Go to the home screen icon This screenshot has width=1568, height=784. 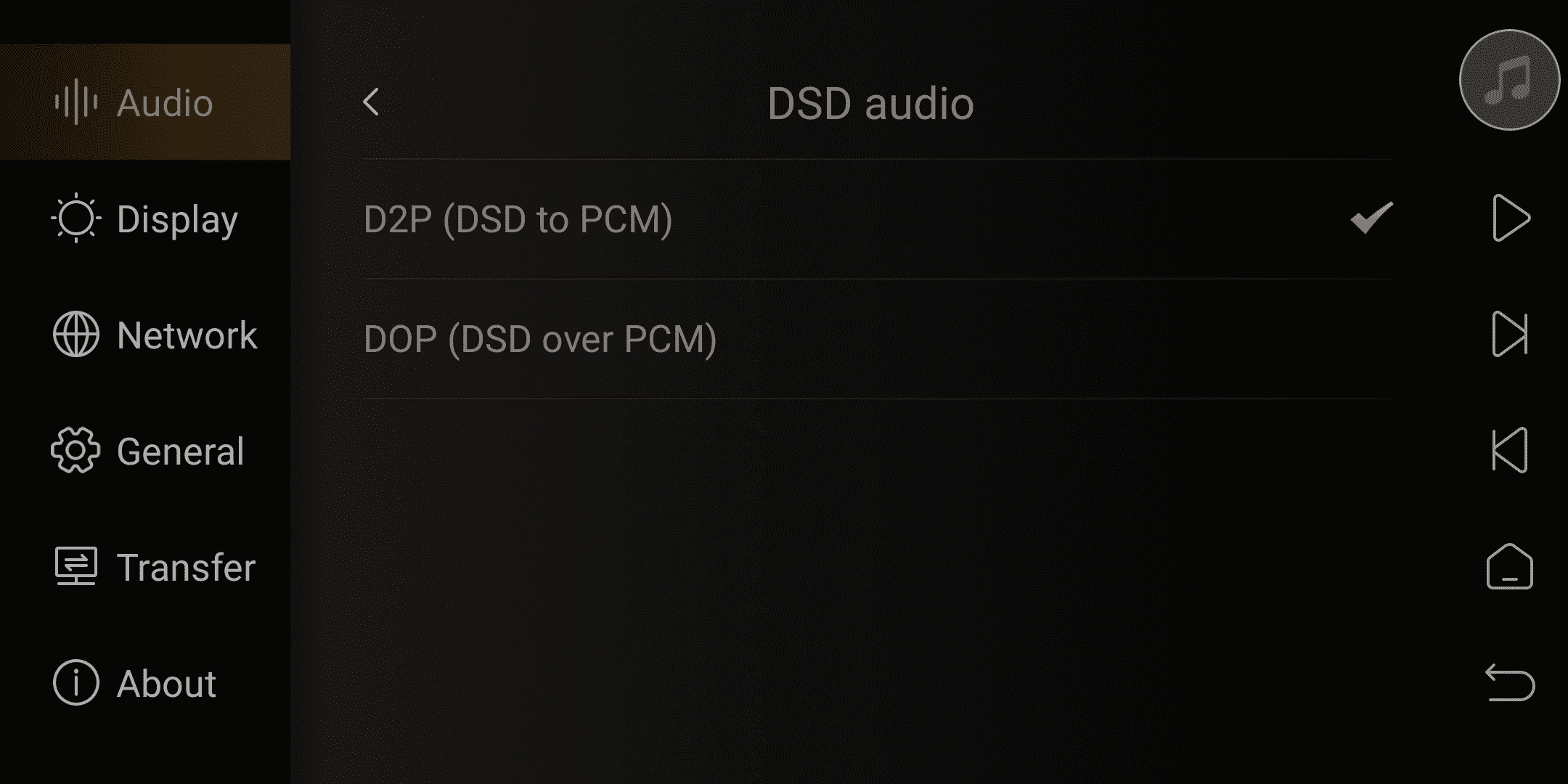[x=1510, y=566]
